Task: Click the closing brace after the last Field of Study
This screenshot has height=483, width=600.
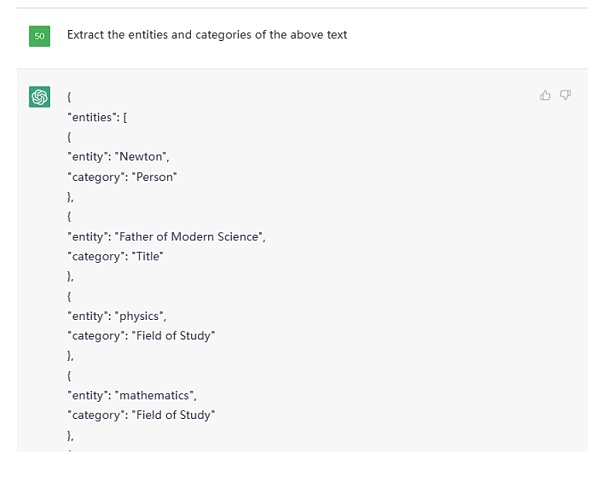Action: pyautogui.click(x=70, y=435)
